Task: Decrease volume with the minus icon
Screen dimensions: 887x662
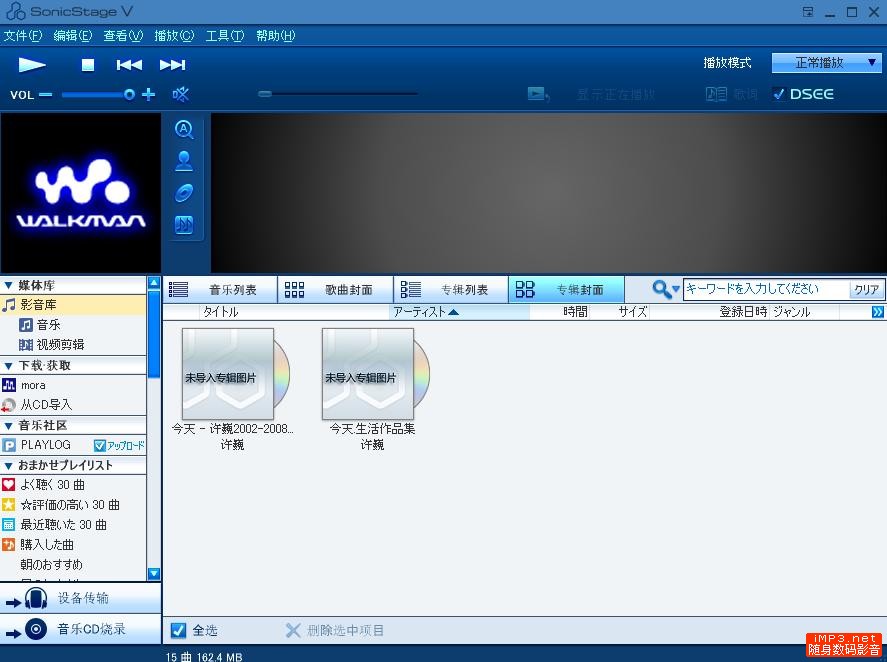Action: pos(46,94)
